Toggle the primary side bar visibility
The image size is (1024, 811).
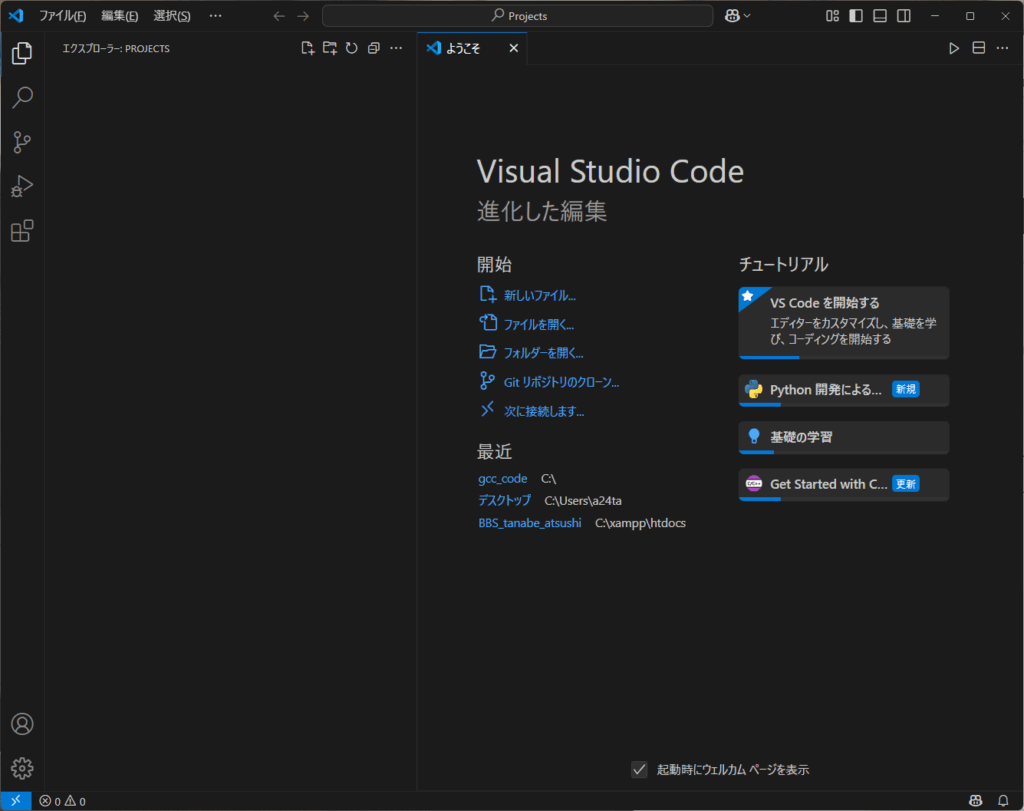pyautogui.click(x=856, y=16)
